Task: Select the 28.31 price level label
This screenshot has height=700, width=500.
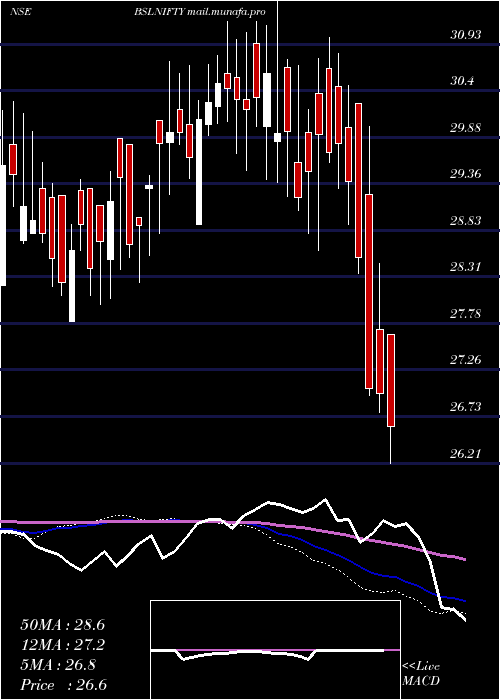Action: click(466, 267)
